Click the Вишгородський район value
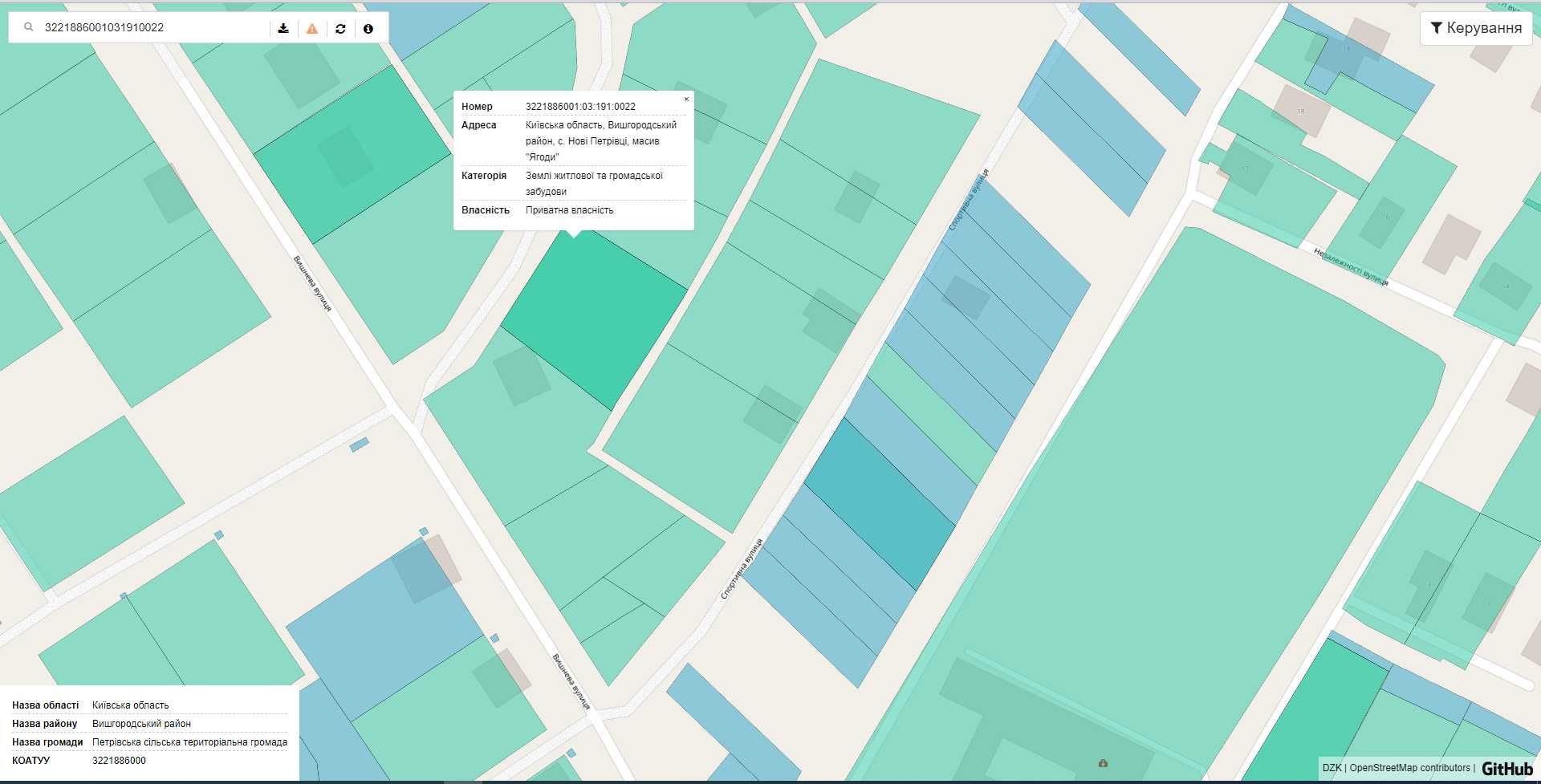The image size is (1541, 784). click(141, 724)
